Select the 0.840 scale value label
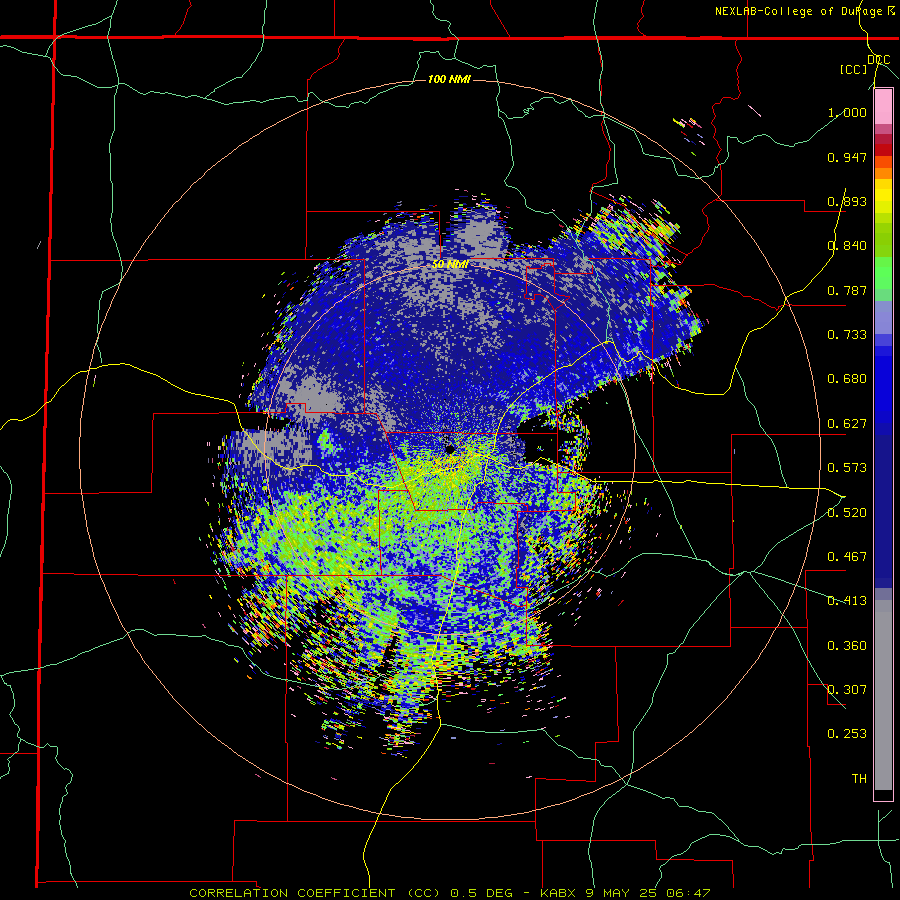Screen dimensions: 900x900 pos(847,246)
